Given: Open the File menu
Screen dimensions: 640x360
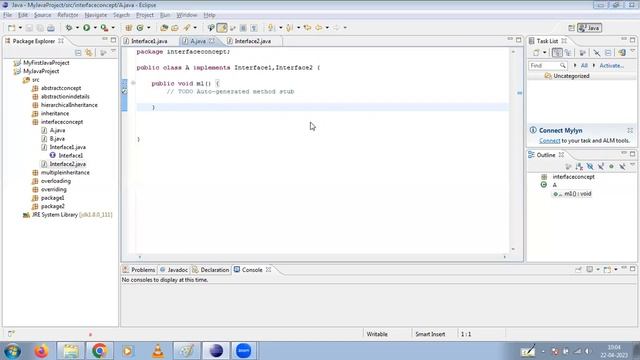Looking at the screenshot, I should pos(7,15).
